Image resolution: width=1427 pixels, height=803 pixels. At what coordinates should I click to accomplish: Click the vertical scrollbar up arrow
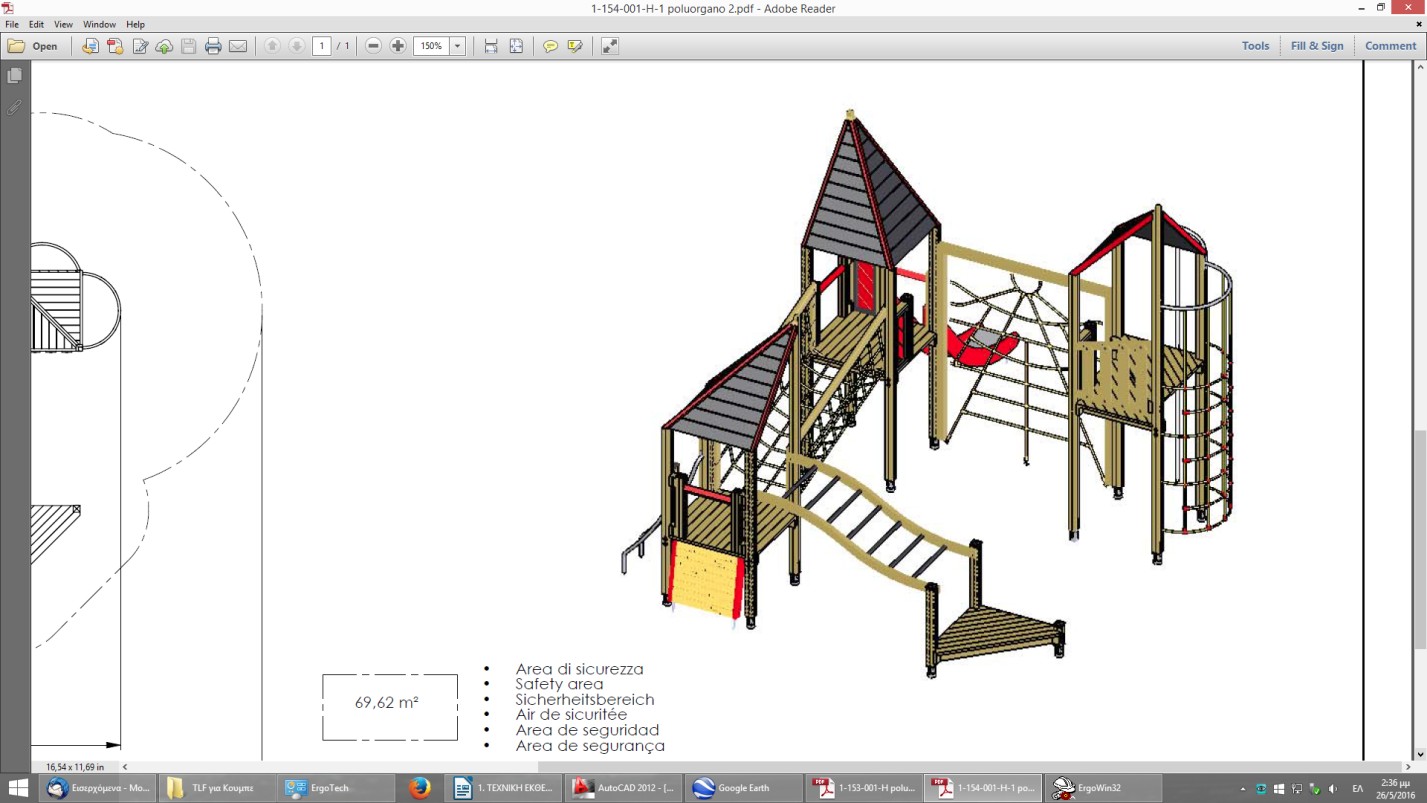click(x=1419, y=67)
